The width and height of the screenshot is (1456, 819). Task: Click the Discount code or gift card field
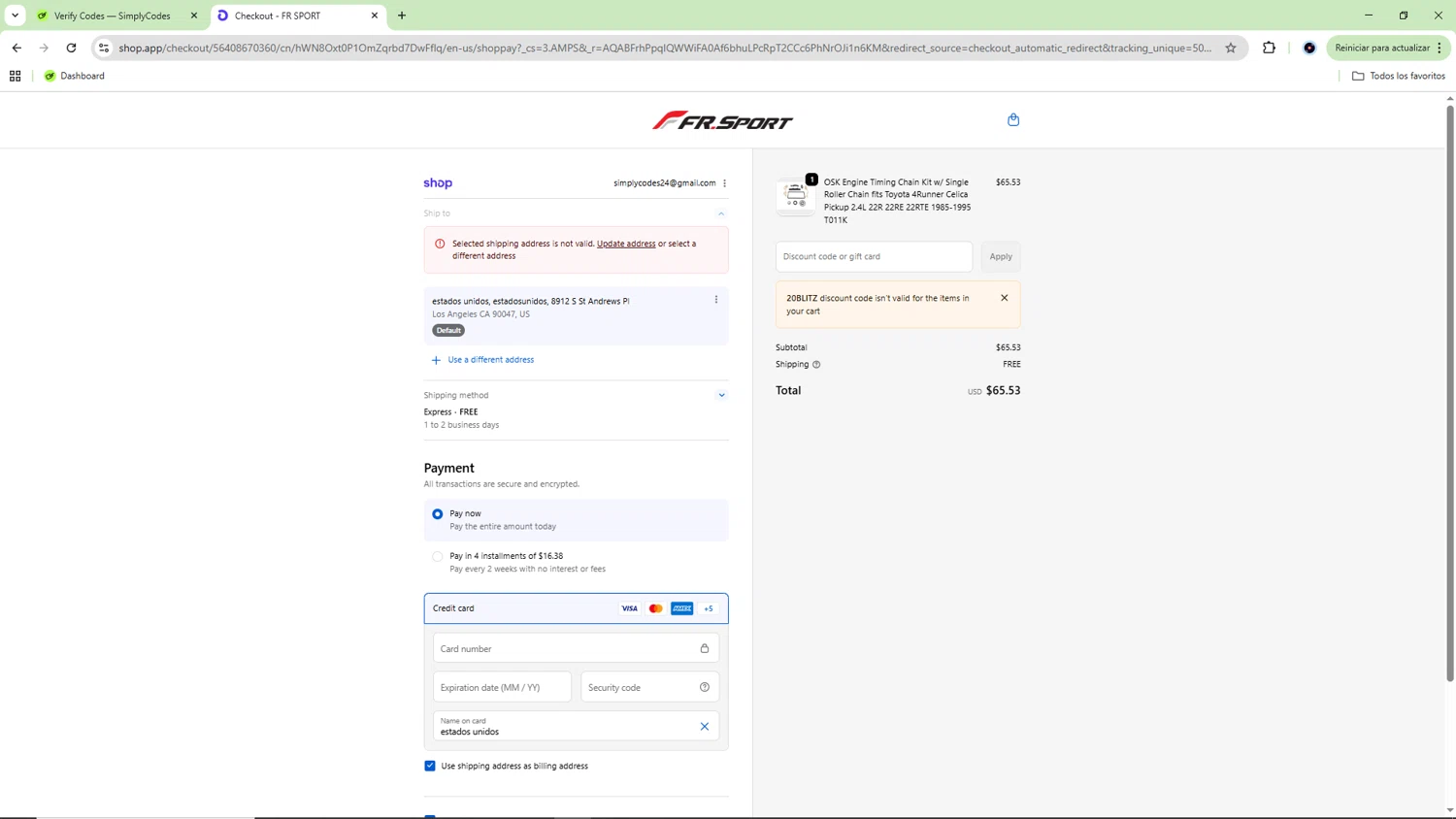[874, 256]
